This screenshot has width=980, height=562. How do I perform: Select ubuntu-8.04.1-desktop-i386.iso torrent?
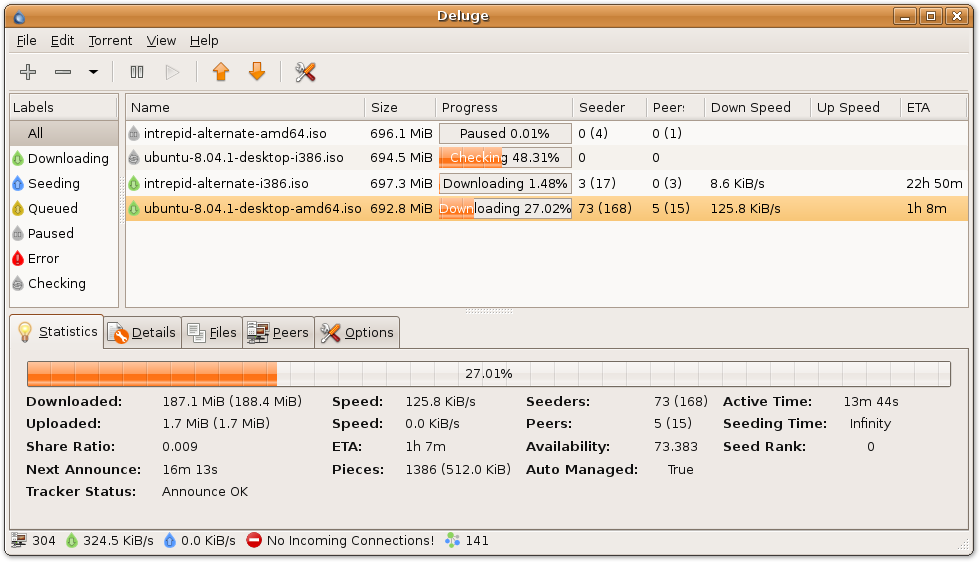547,158
